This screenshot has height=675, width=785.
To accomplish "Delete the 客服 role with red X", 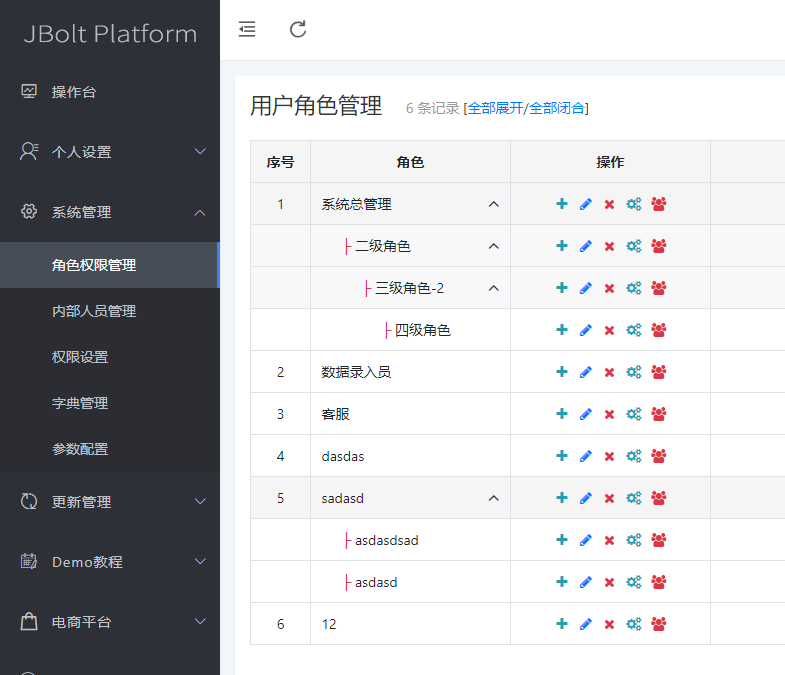I will click(609, 414).
